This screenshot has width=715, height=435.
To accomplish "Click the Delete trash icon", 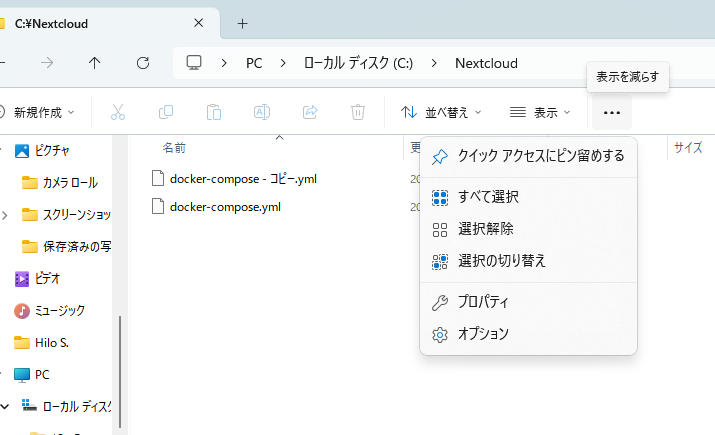I will point(358,113).
